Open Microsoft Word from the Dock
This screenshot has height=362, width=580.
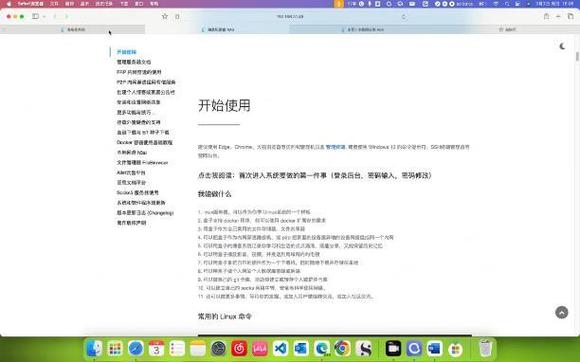click(x=435, y=348)
